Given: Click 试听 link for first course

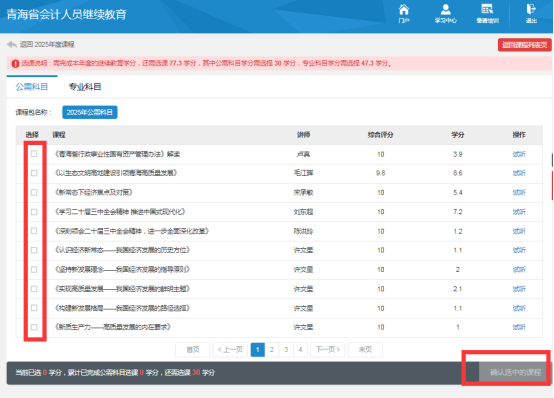Looking at the screenshot, I should click(x=519, y=154).
